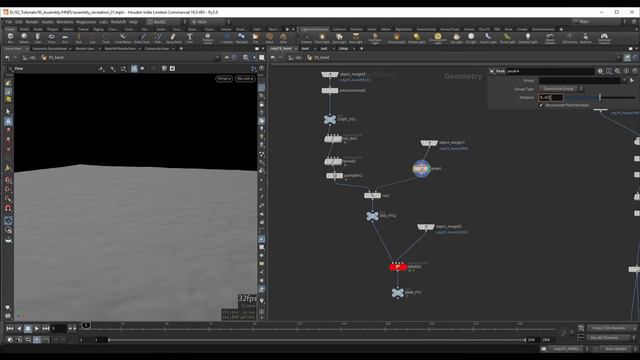Click the obj path button in network editor
Viewport: 640px width, 360px height.
(295, 58)
